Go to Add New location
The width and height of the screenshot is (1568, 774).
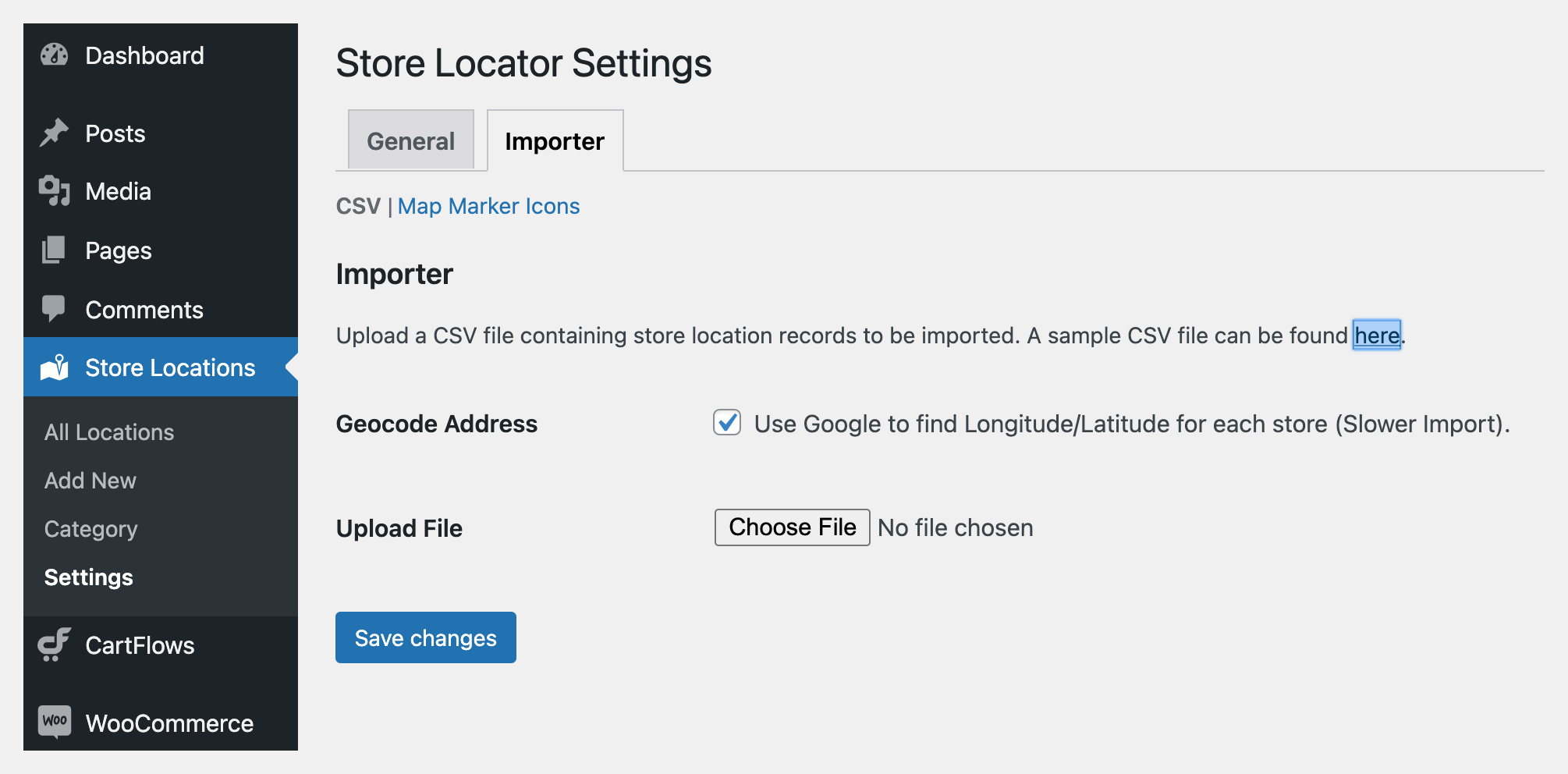pos(90,481)
